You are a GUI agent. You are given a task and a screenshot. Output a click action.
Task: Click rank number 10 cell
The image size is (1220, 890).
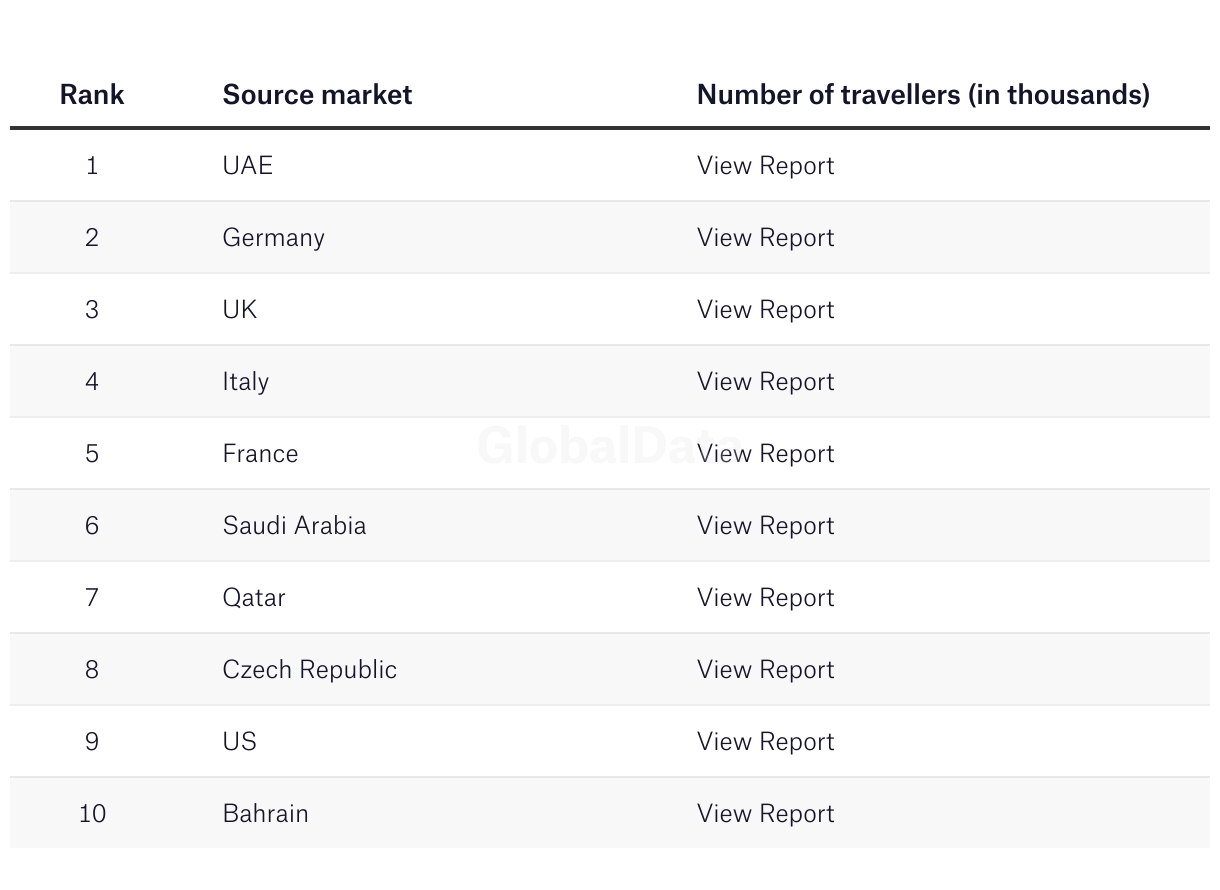92,813
